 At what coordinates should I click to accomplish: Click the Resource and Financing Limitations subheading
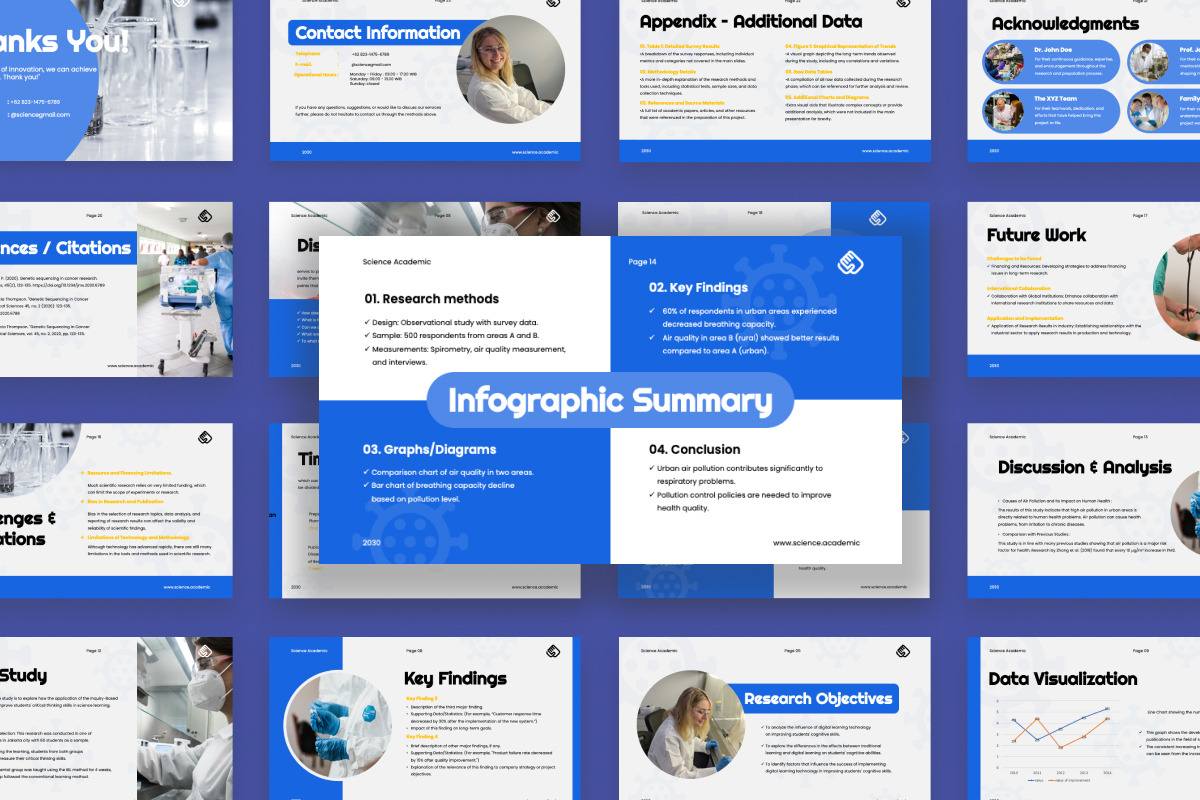click(129, 472)
